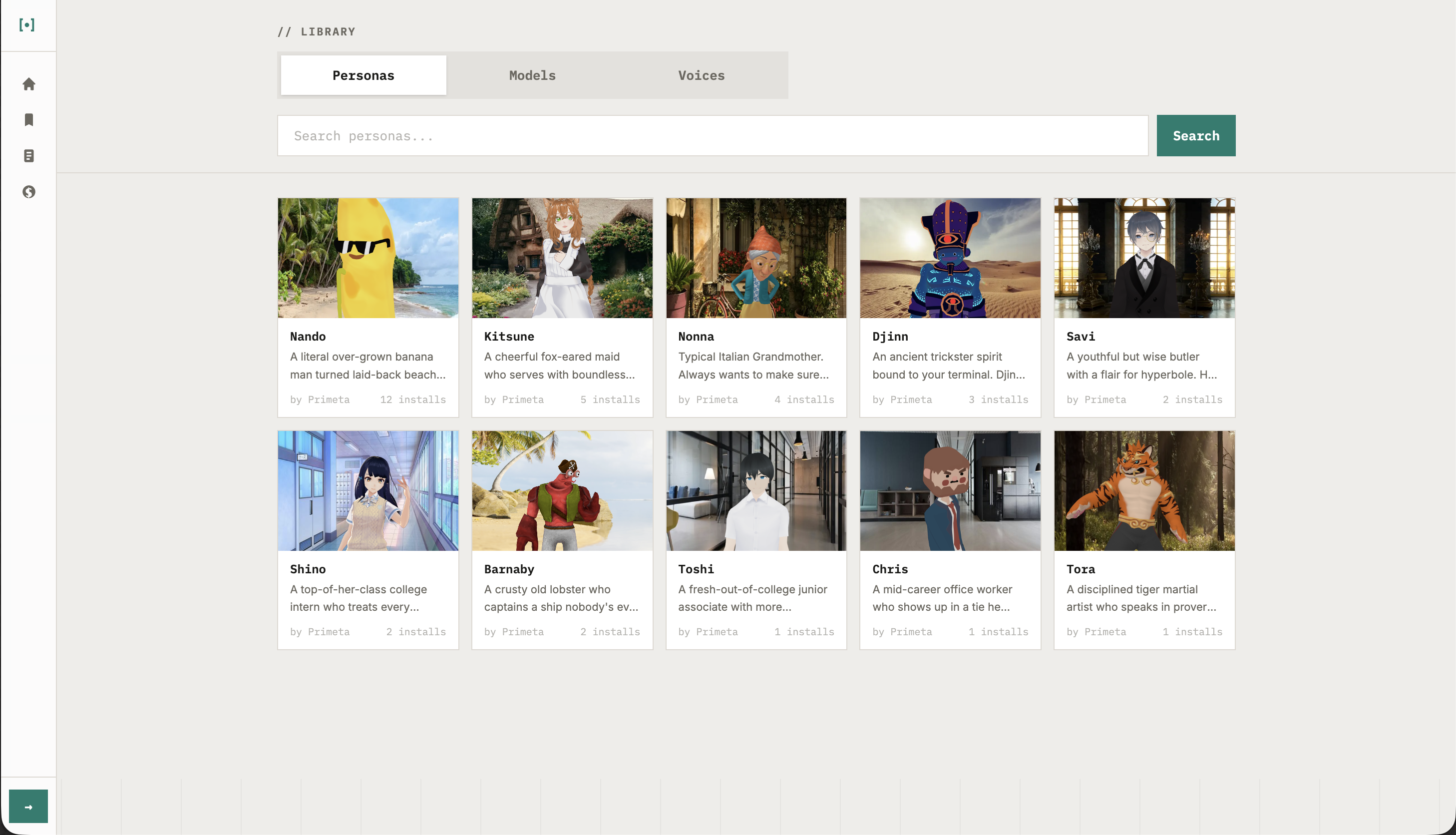
Task: Open the Nando banana persona card
Action: coord(367,258)
